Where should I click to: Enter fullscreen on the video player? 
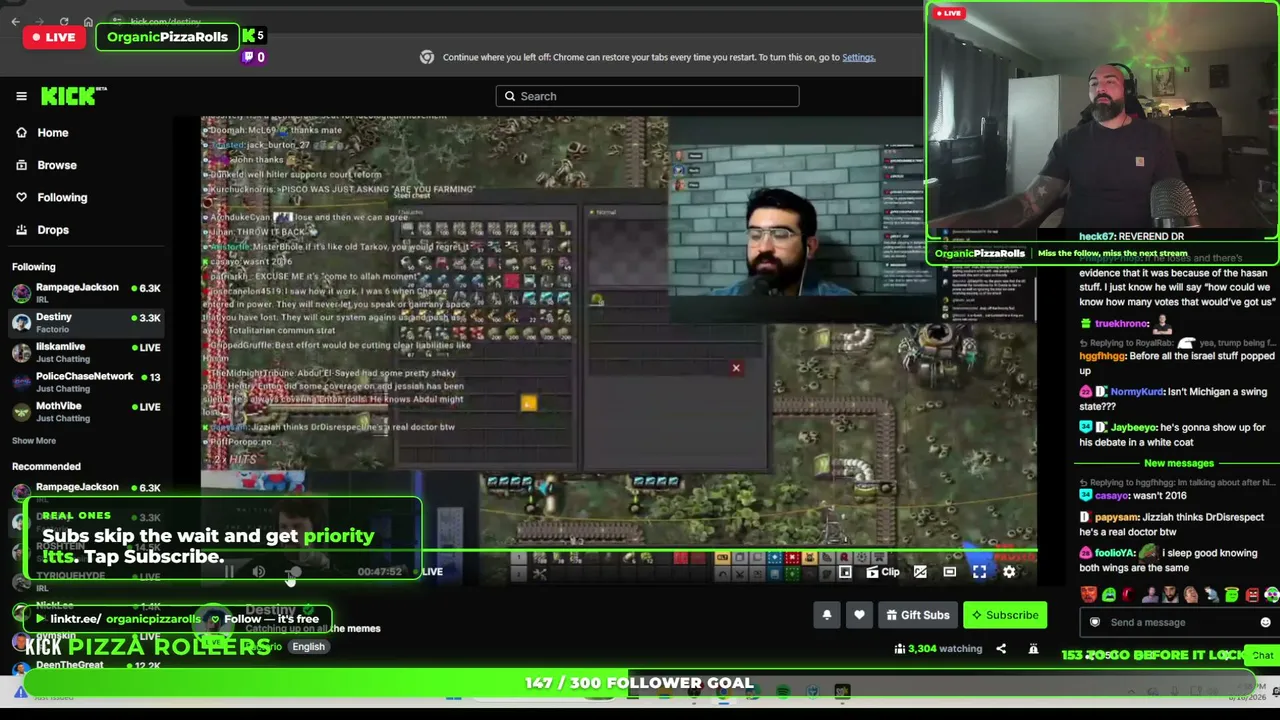(x=979, y=572)
